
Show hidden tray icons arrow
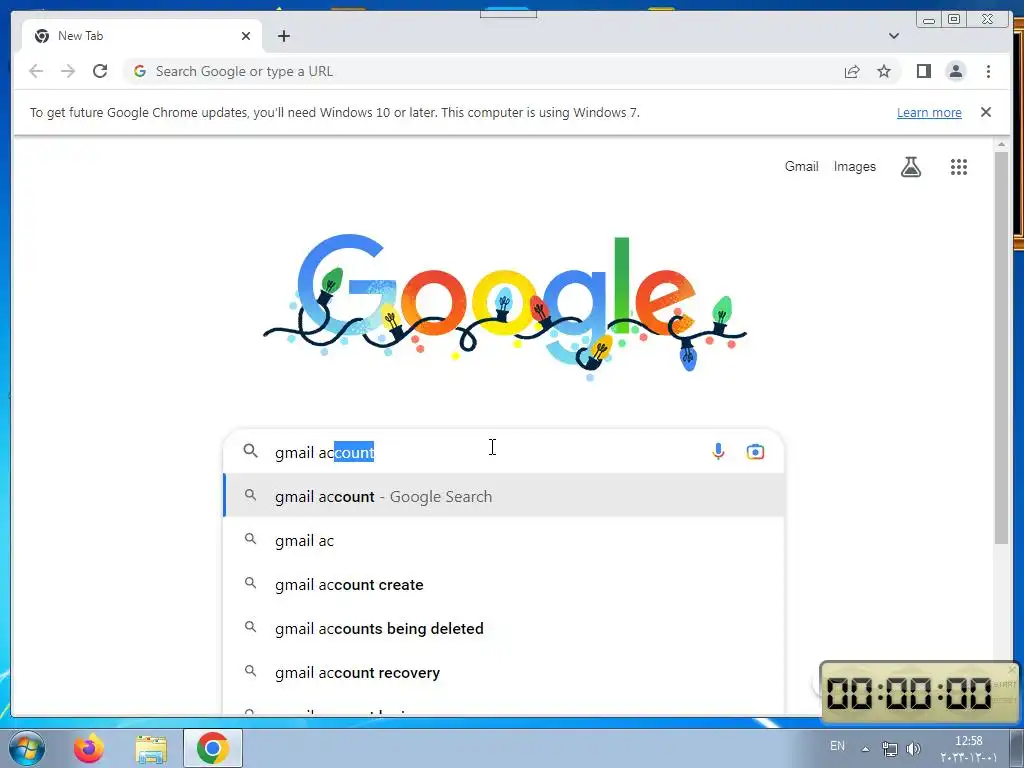click(865, 749)
